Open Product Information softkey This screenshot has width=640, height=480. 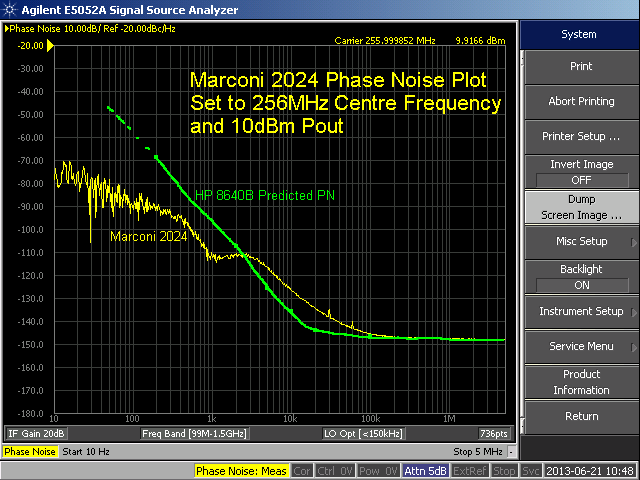[581, 382]
